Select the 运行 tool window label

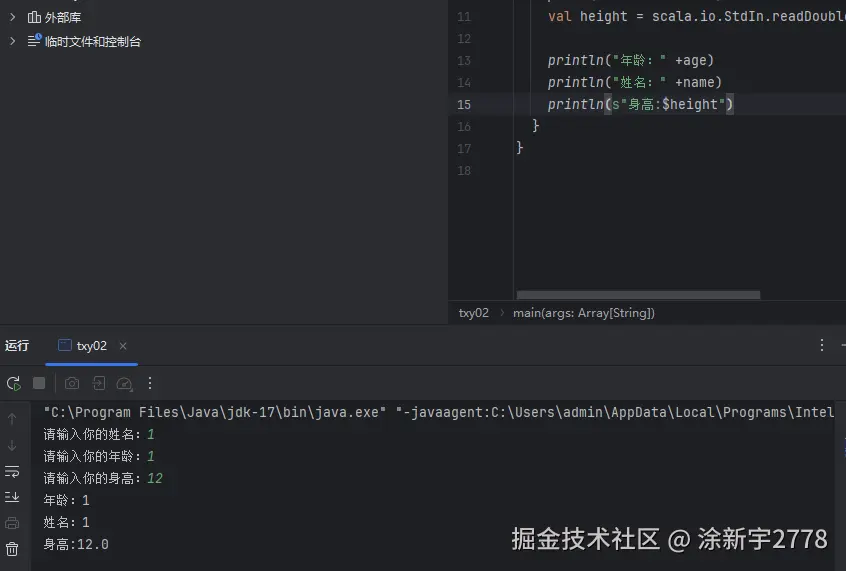(x=17, y=345)
